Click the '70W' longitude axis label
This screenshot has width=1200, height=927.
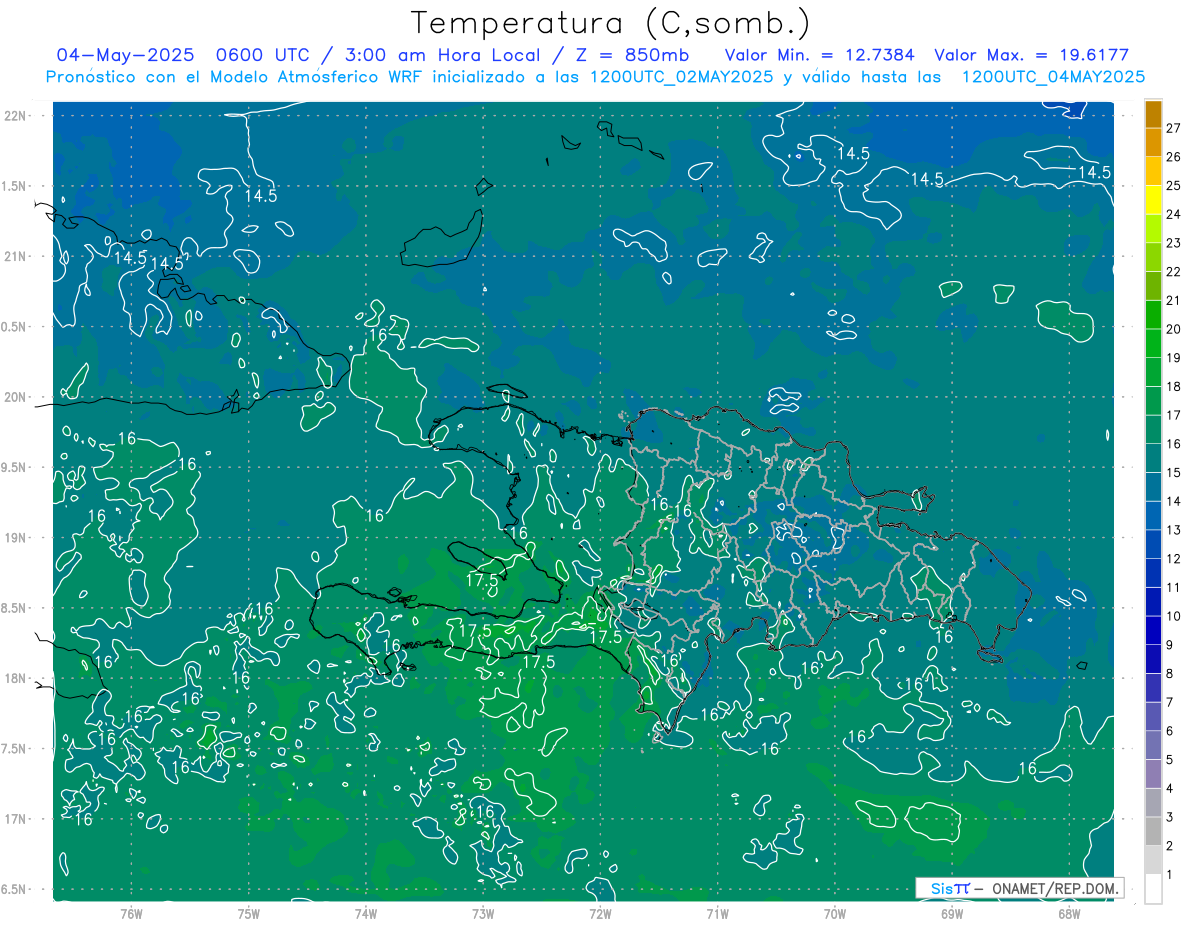coord(834,913)
